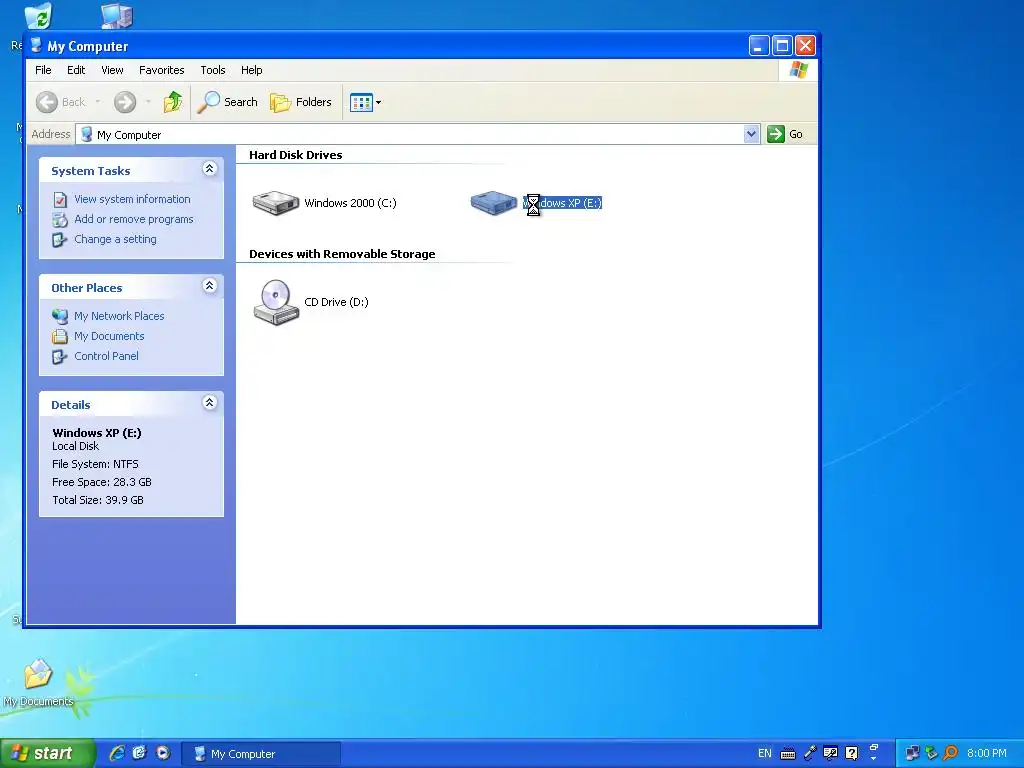
Task: Click the Start button
Action: click(47, 753)
